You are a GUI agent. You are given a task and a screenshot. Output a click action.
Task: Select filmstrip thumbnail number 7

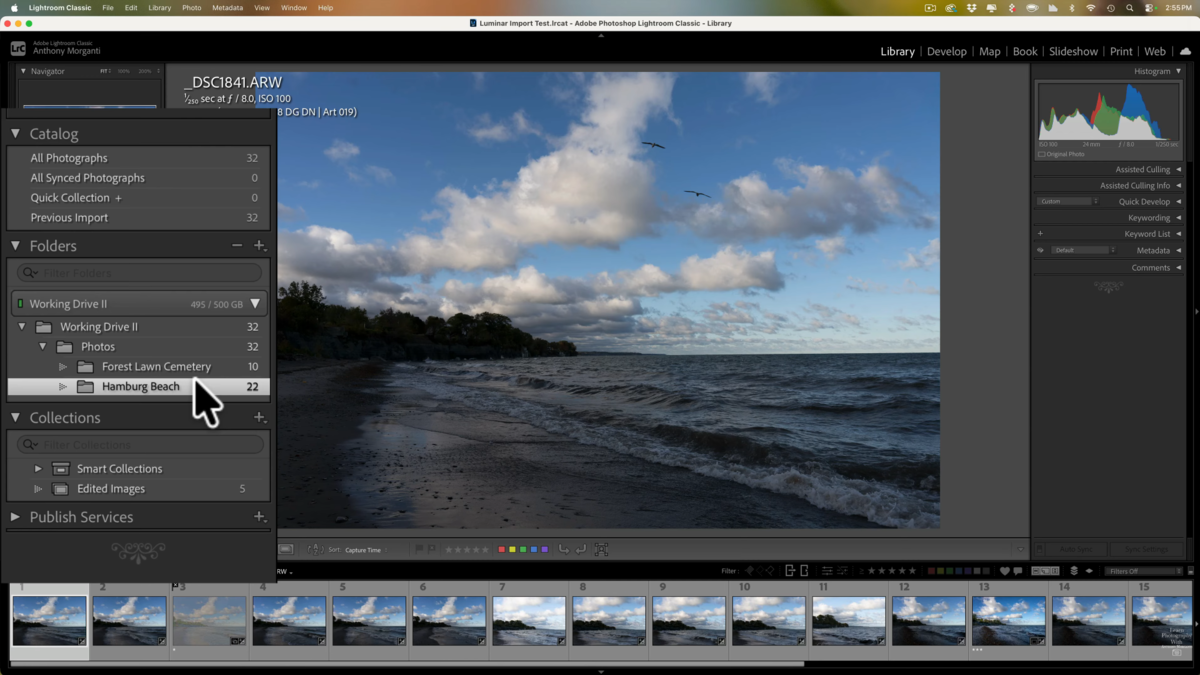coord(529,620)
